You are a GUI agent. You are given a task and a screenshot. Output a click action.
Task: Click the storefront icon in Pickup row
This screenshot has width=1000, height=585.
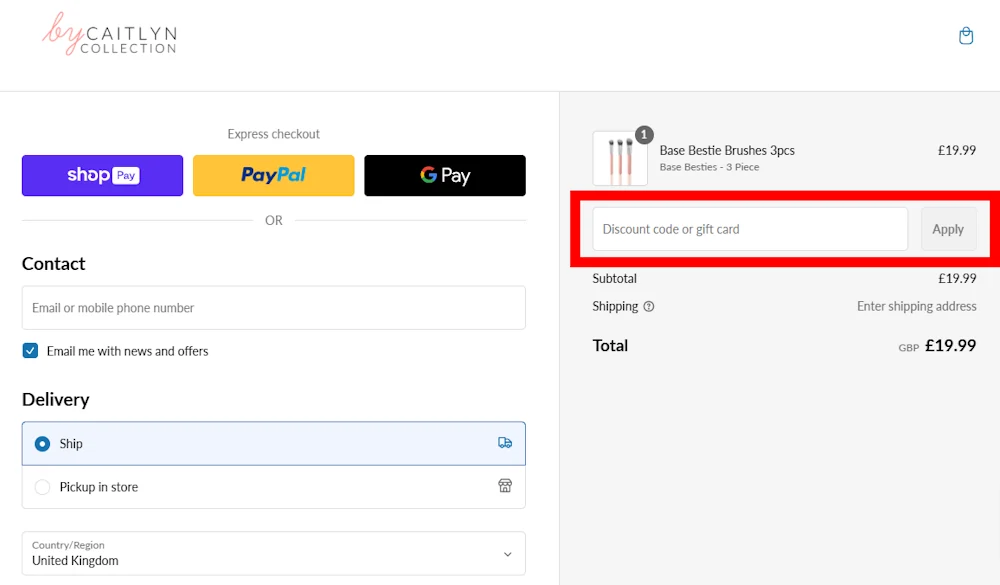click(504, 486)
